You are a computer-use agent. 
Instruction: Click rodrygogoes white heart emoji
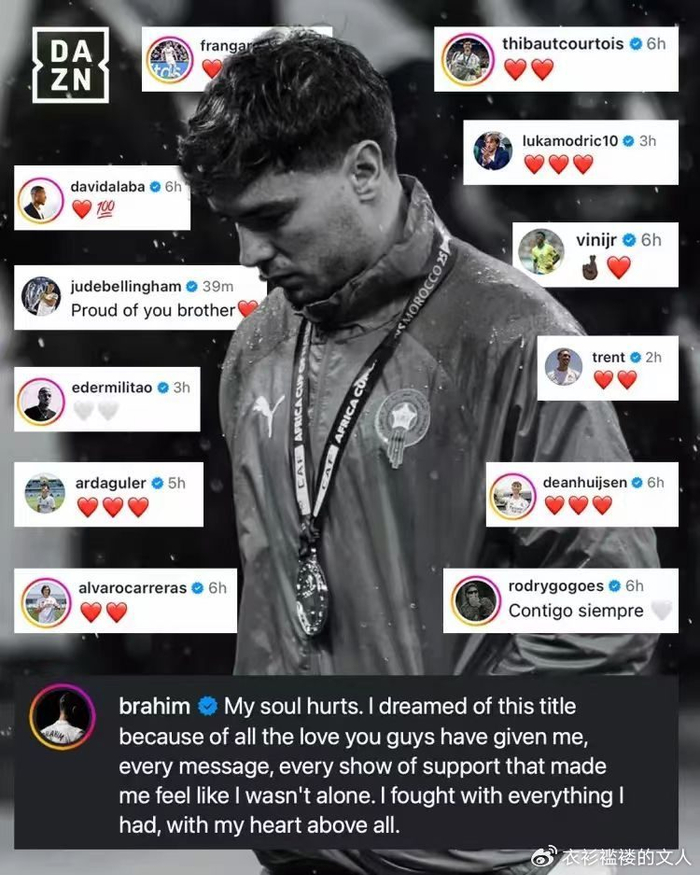coord(661,610)
